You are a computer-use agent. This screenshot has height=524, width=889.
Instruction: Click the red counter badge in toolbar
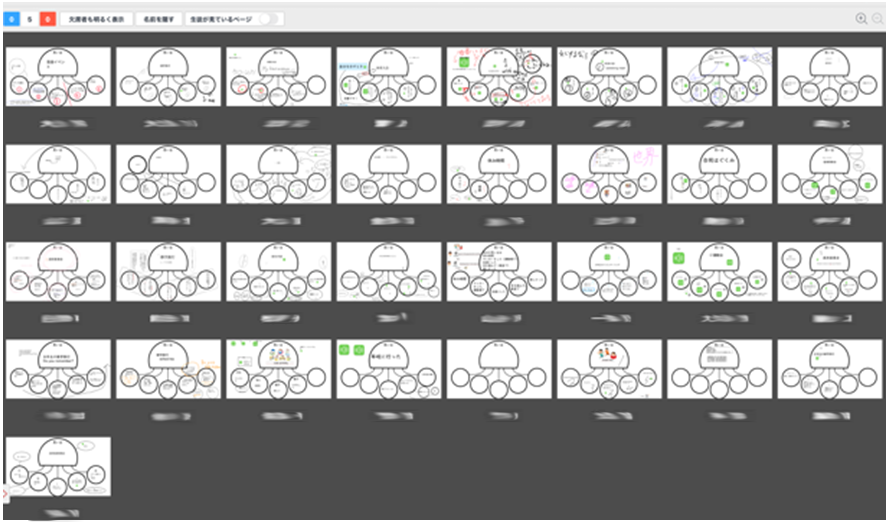pyautogui.click(x=48, y=19)
